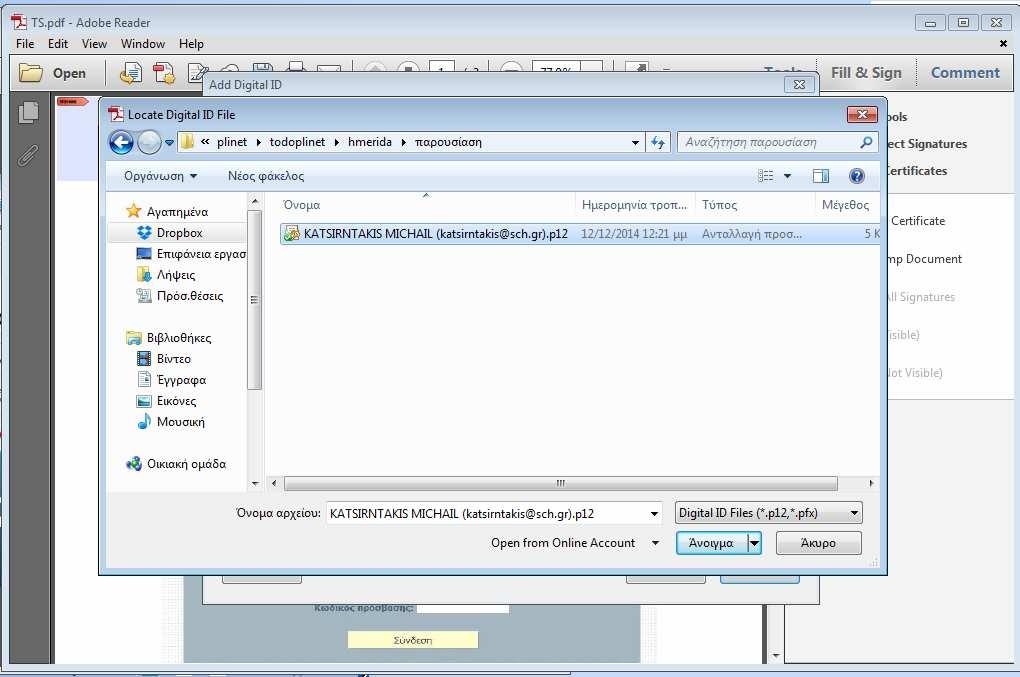This screenshot has width=1020, height=677.
Task: Show the page thumbnails panel in Adobe Reader
Action: (28, 113)
